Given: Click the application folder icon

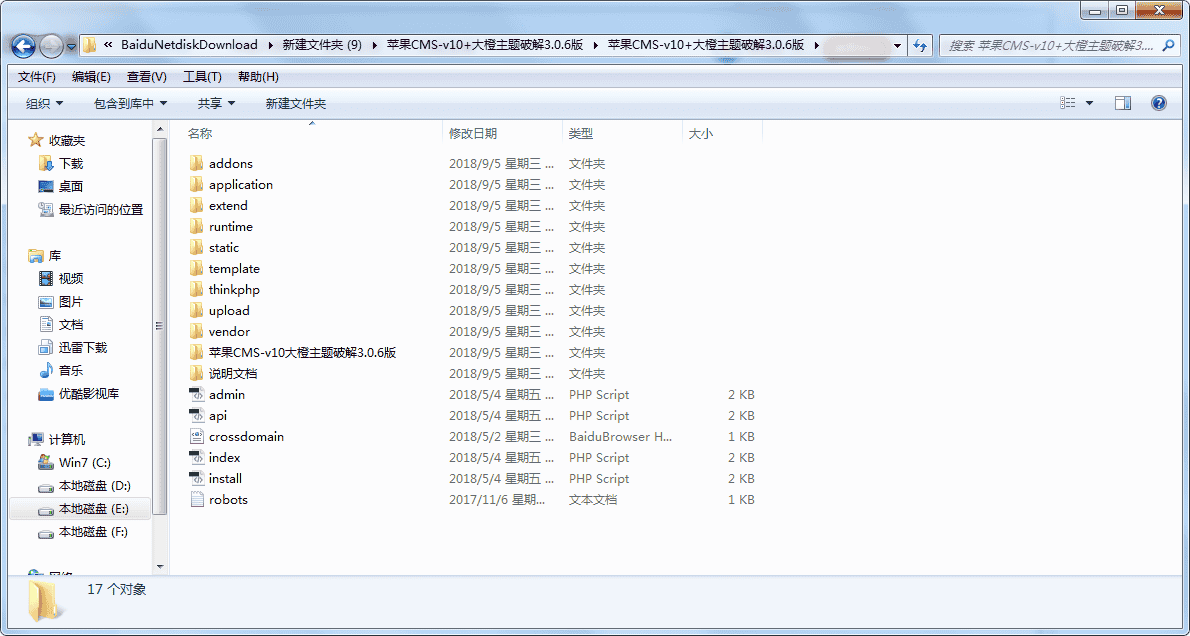Looking at the screenshot, I should pyautogui.click(x=197, y=184).
